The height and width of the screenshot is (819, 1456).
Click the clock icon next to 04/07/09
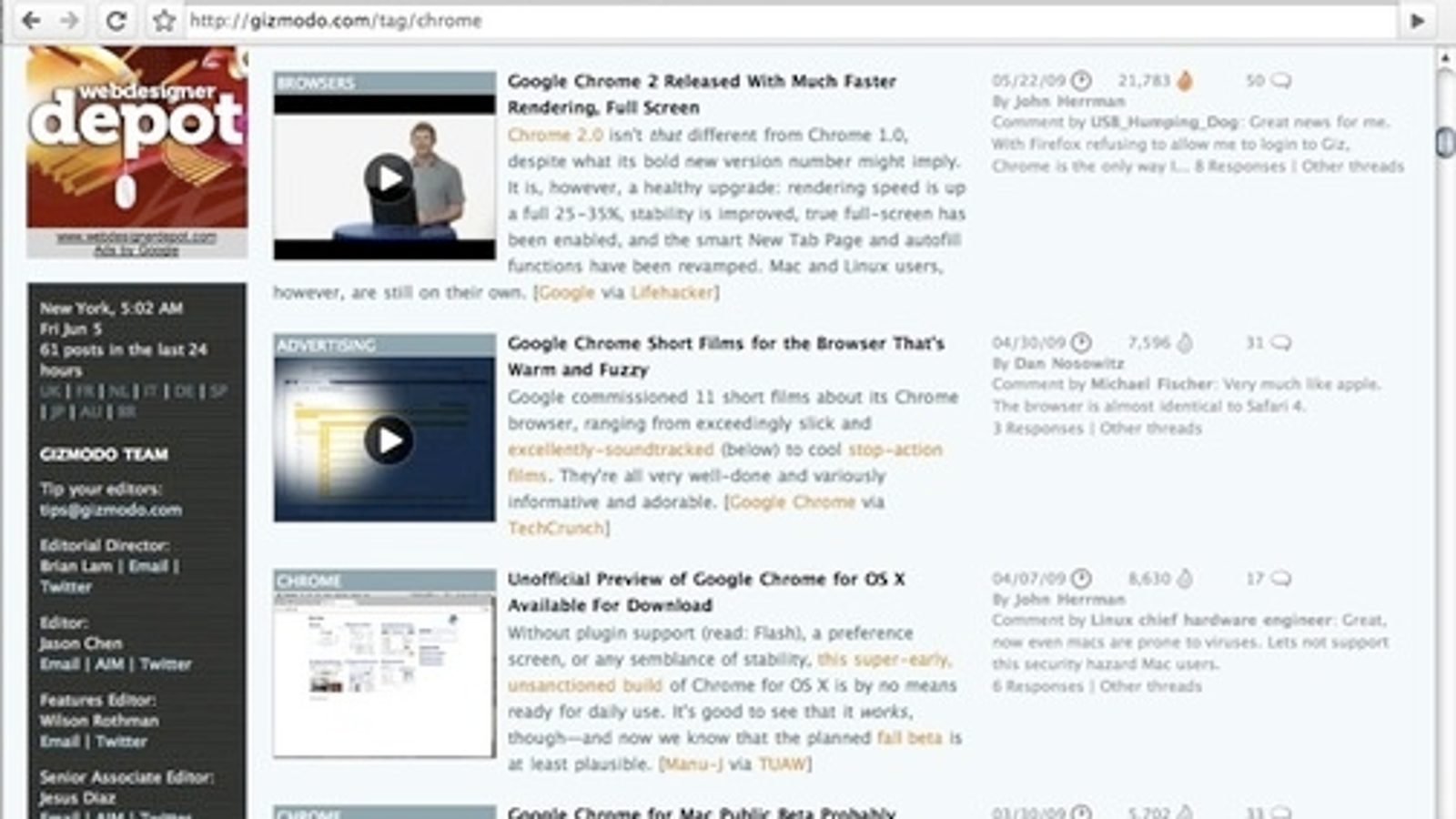(1081, 579)
